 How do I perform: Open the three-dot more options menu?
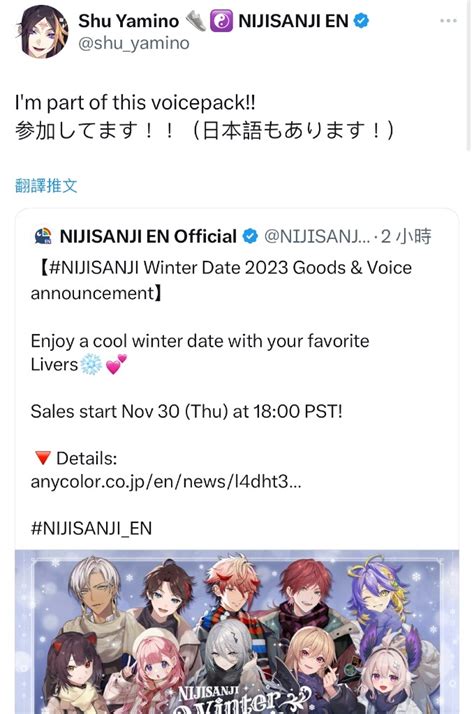448,21
